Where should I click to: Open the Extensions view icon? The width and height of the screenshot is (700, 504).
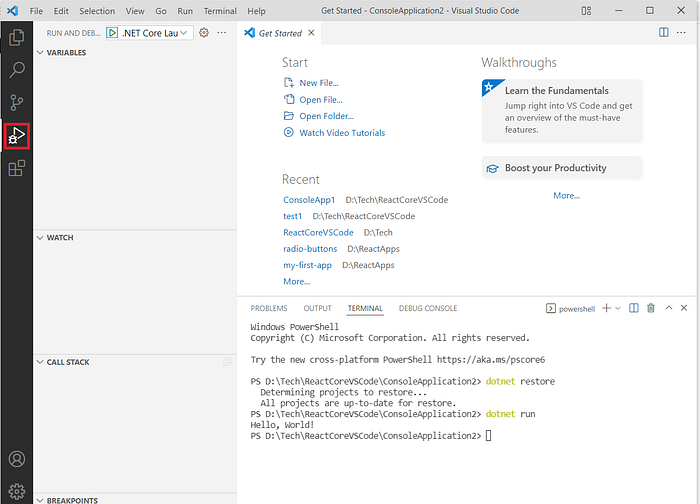coord(17,168)
